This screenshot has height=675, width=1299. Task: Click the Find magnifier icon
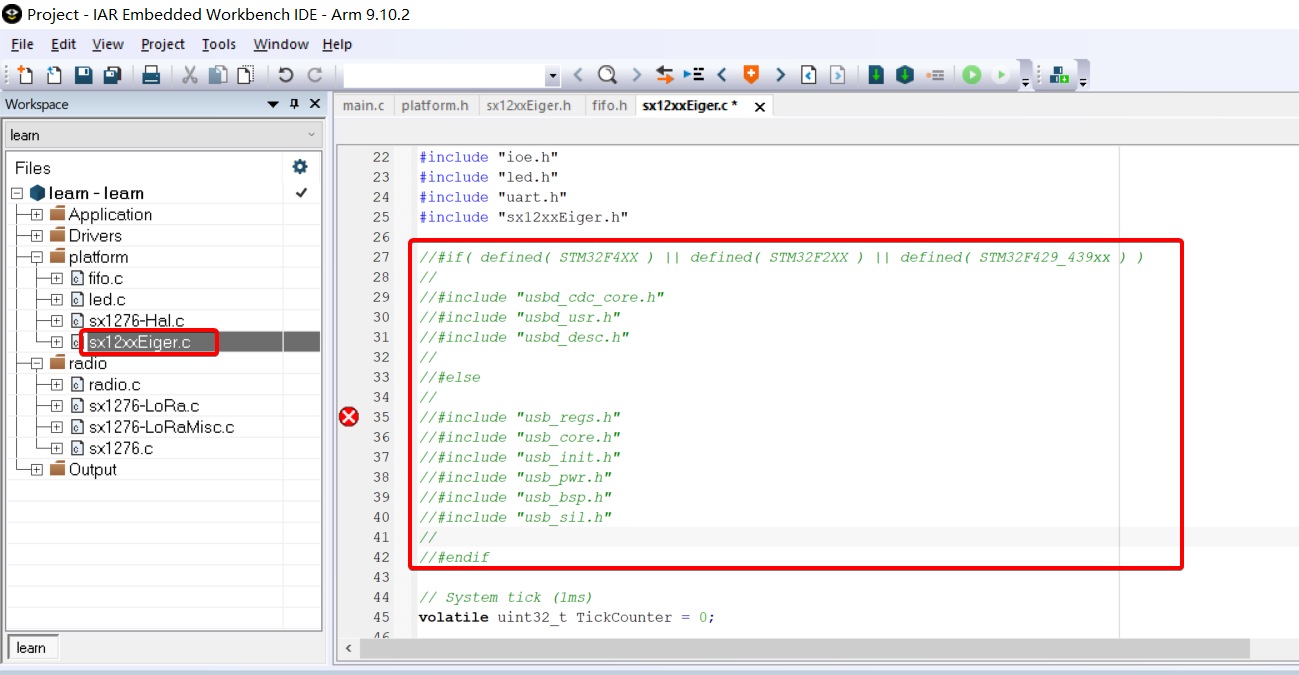607,75
